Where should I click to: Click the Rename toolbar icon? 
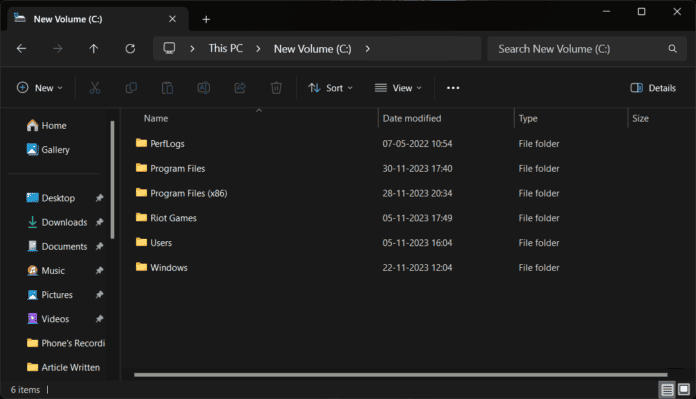[204, 87]
